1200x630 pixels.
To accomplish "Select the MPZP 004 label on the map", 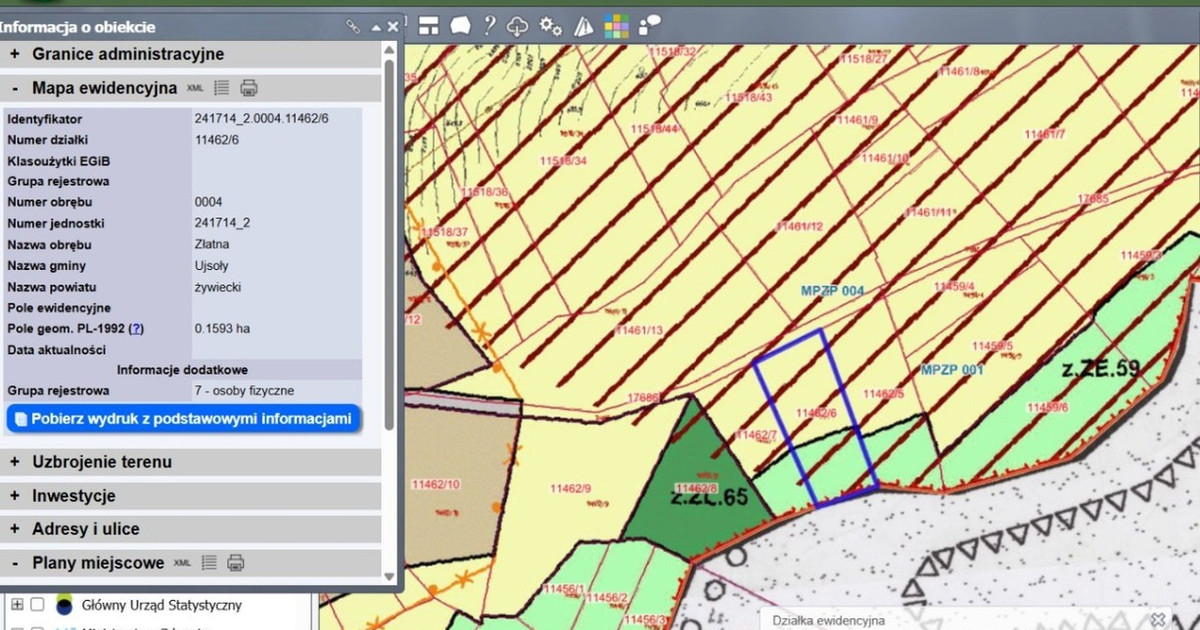I will (x=832, y=291).
